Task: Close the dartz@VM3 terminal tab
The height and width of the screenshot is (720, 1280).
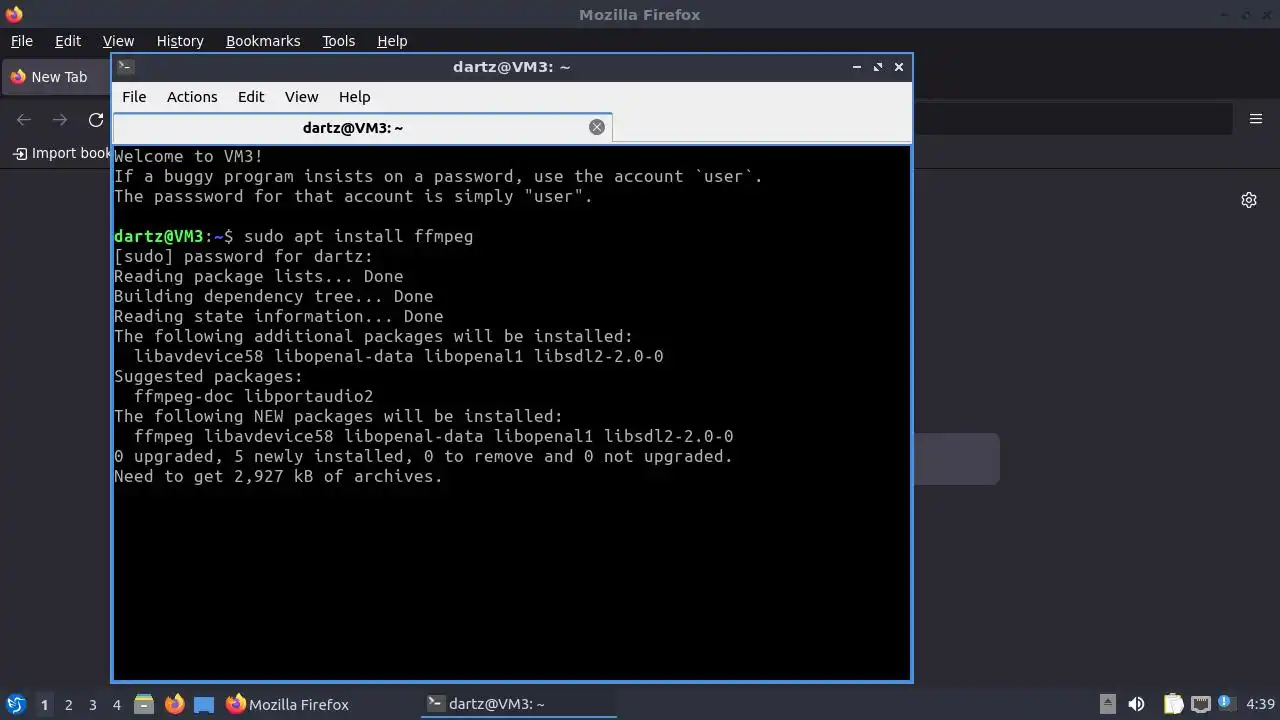Action: [x=597, y=127]
